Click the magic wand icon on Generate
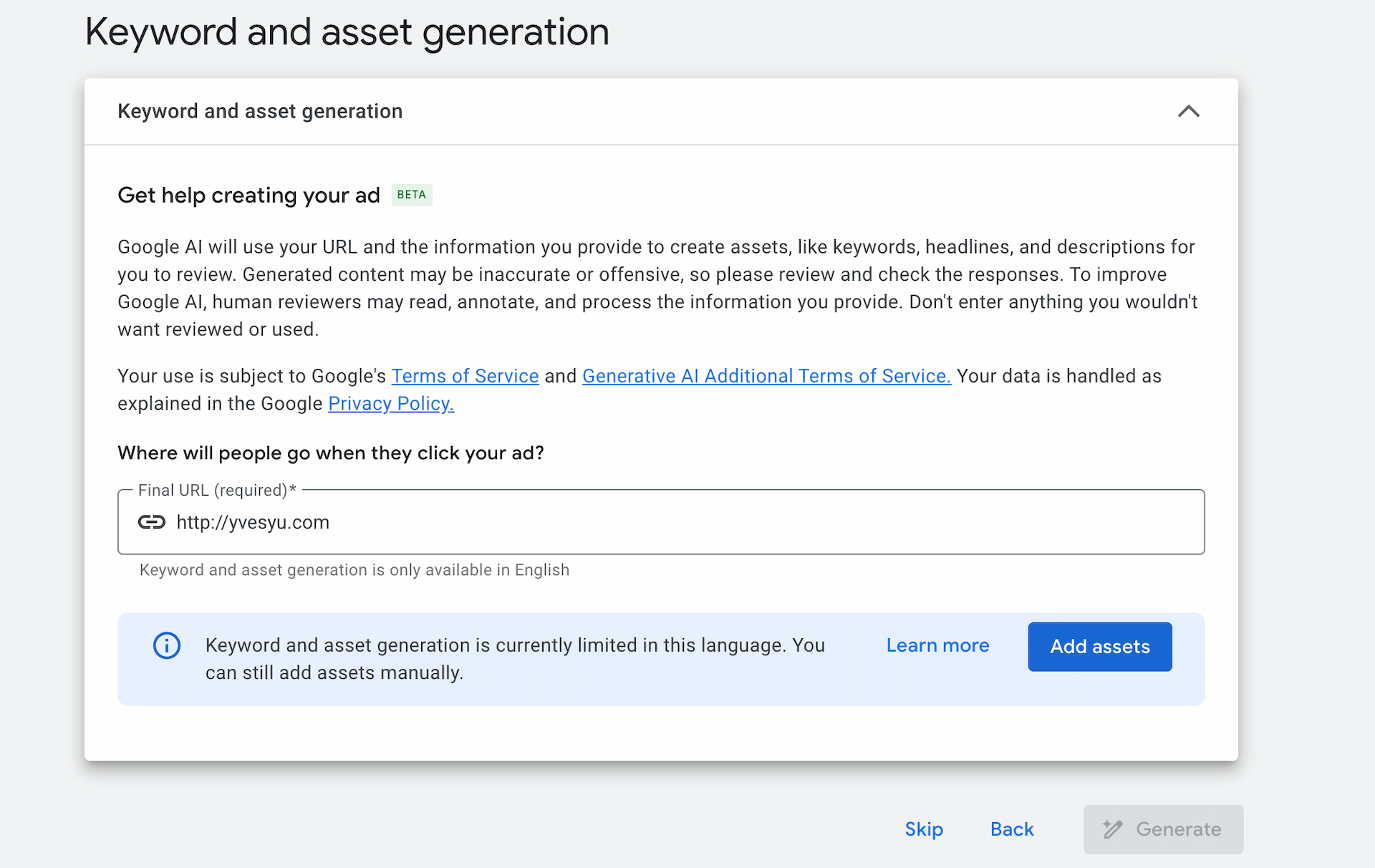Screen dimensions: 1375x868 click(x=1112, y=829)
